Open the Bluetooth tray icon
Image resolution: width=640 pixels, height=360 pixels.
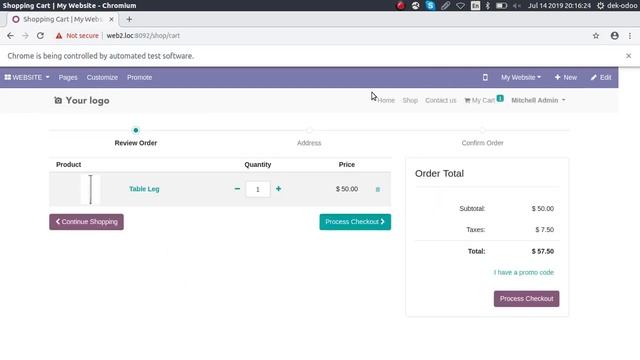pyautogui.click(x=488, y=5)
